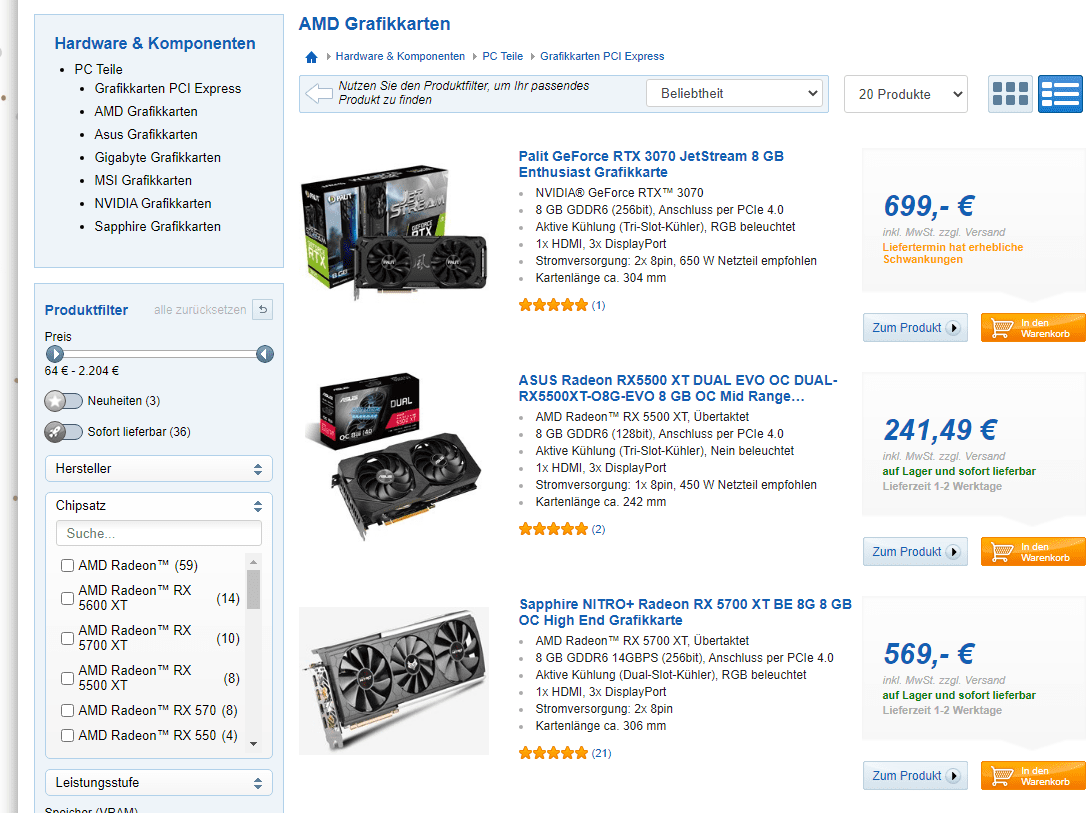Open AMD Grafikkarten sidebar category
This screenshot has width=1087, height=813.
click(x=146, y=112)
